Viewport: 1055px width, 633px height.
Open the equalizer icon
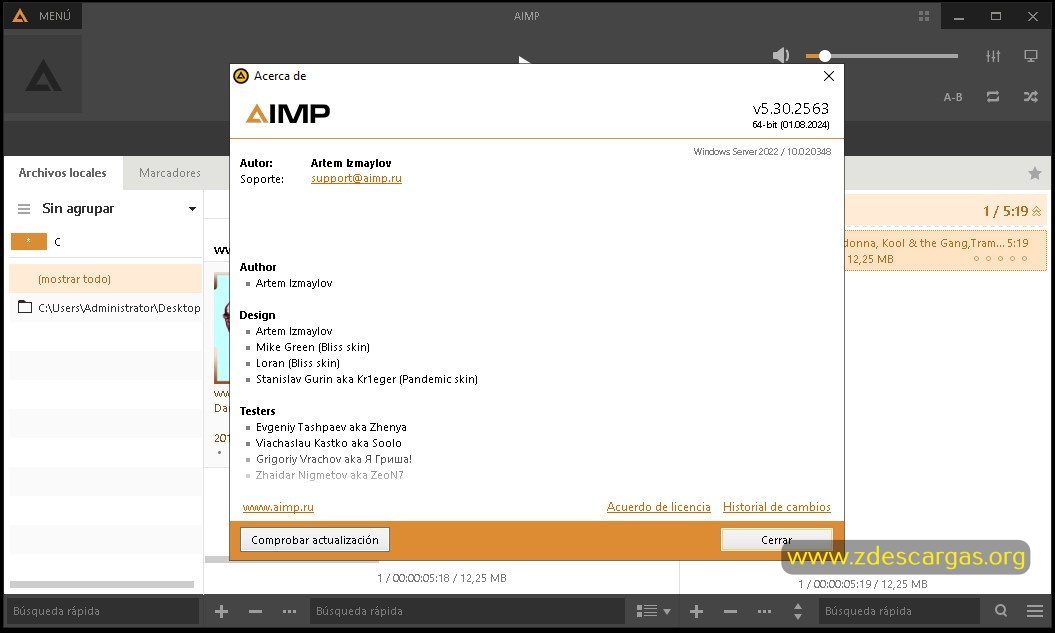[993, 56]
